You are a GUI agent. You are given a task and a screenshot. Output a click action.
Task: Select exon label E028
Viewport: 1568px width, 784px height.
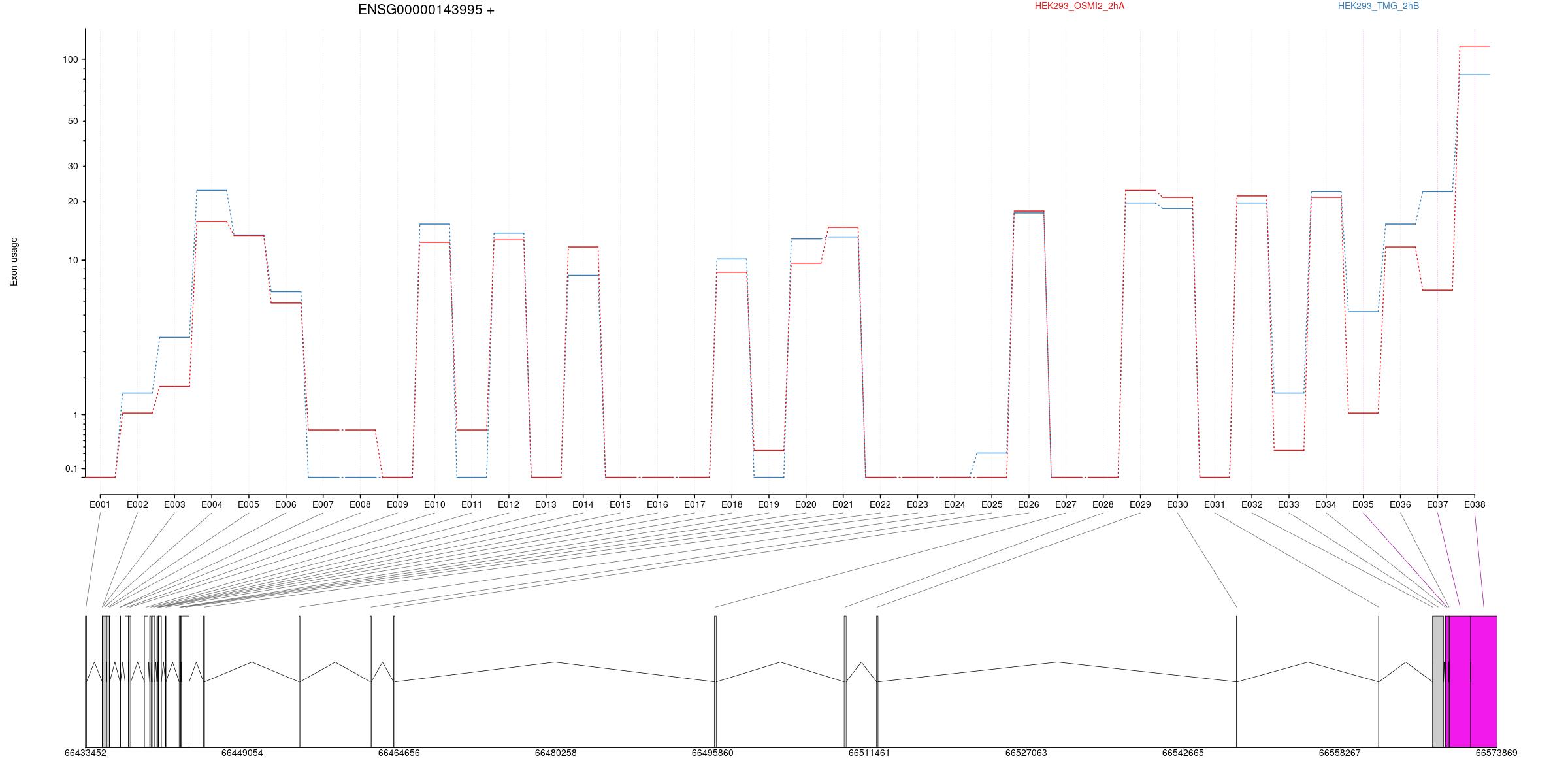(1103, 504)
